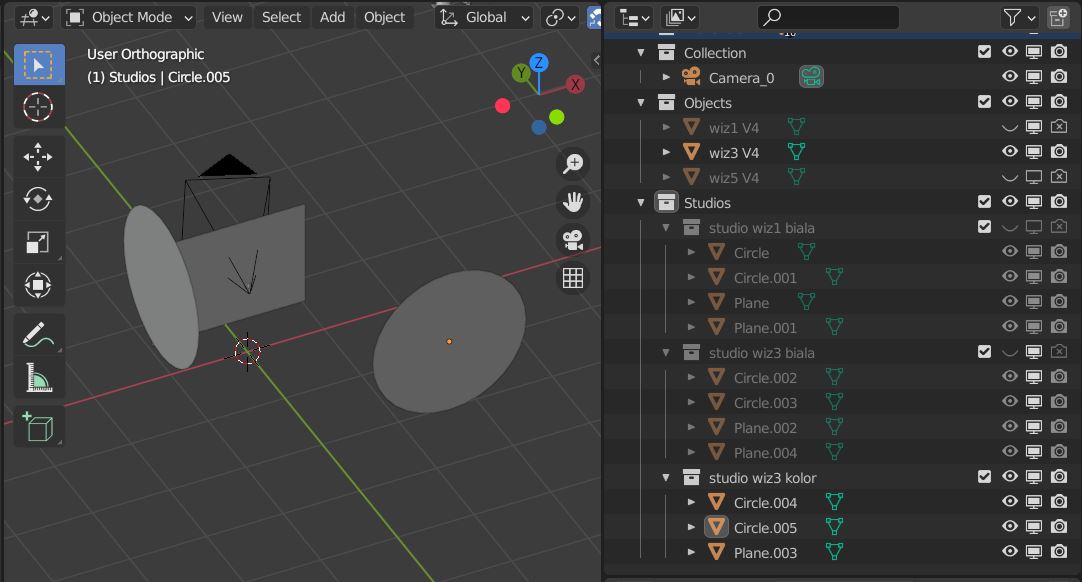Activate the Measure tool
Screen dimensions: 1082x582
pos(38,378)
